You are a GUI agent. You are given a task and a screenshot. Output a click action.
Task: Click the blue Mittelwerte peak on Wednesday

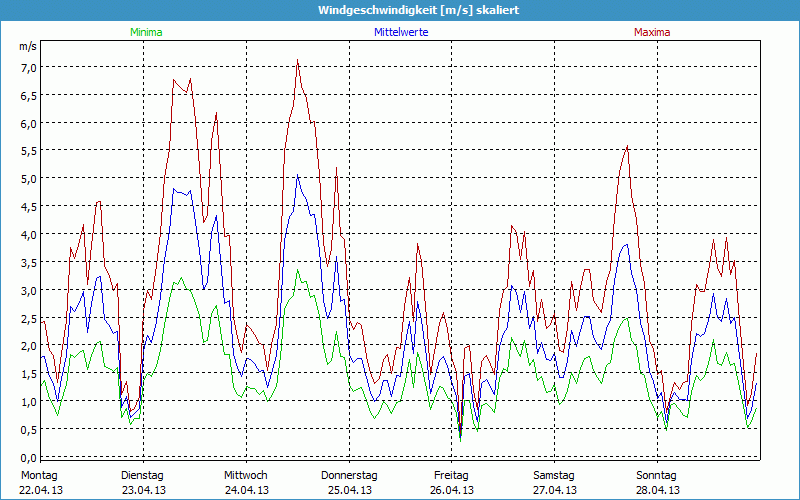click(x=297, y=175)
